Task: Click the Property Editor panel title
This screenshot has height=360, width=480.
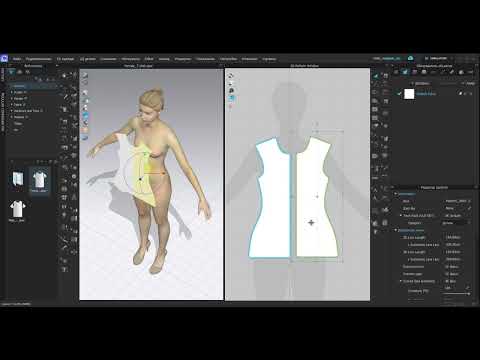Action: click(x=434, y=188)
